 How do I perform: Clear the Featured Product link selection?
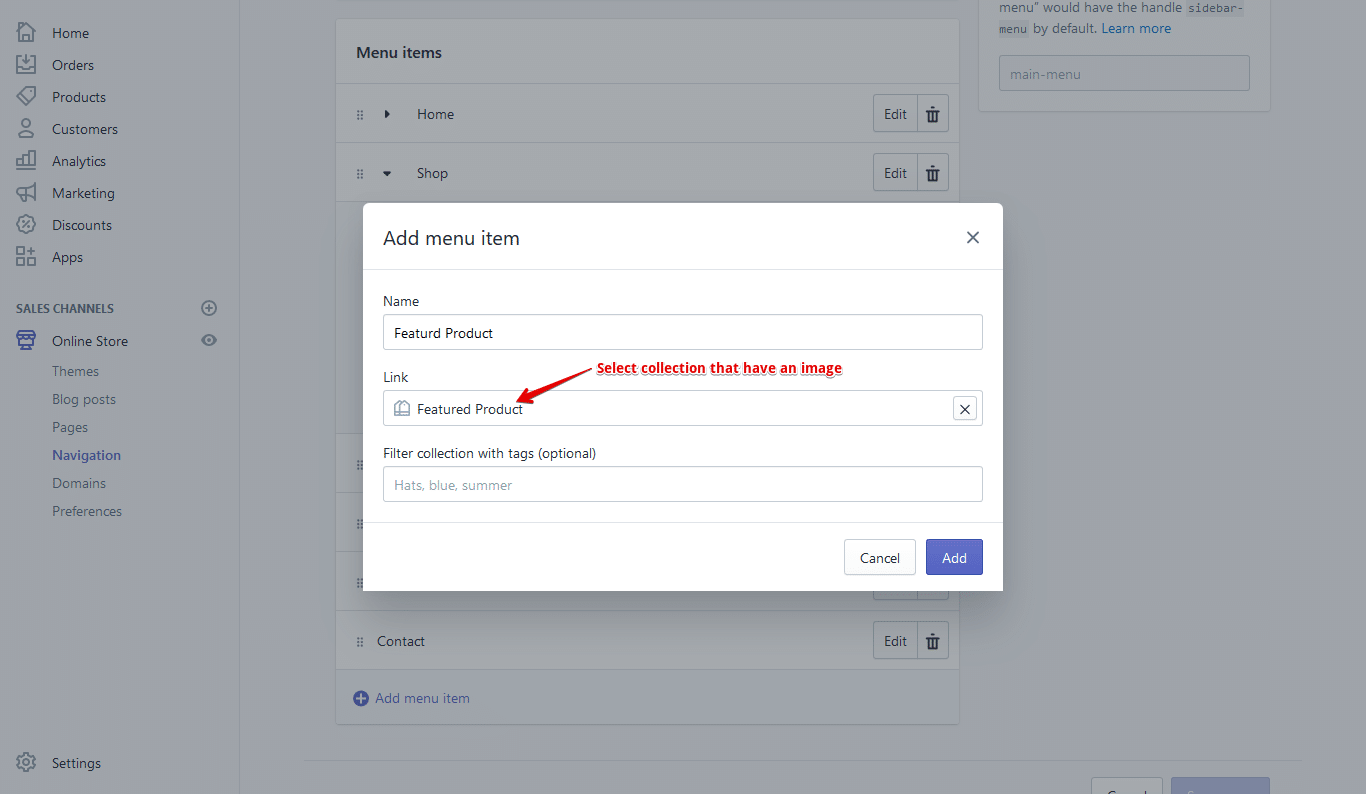coord(964,408)
